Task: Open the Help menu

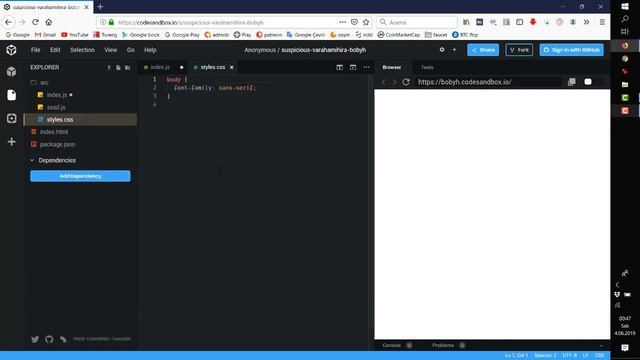Action: (x=150, y=50)
